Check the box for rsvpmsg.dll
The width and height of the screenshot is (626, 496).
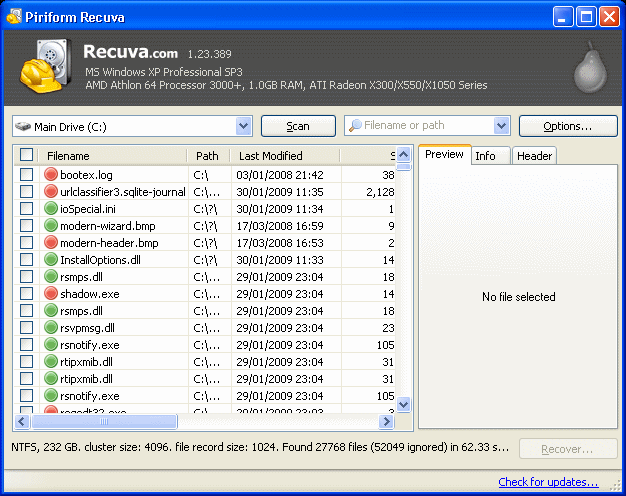26,327
